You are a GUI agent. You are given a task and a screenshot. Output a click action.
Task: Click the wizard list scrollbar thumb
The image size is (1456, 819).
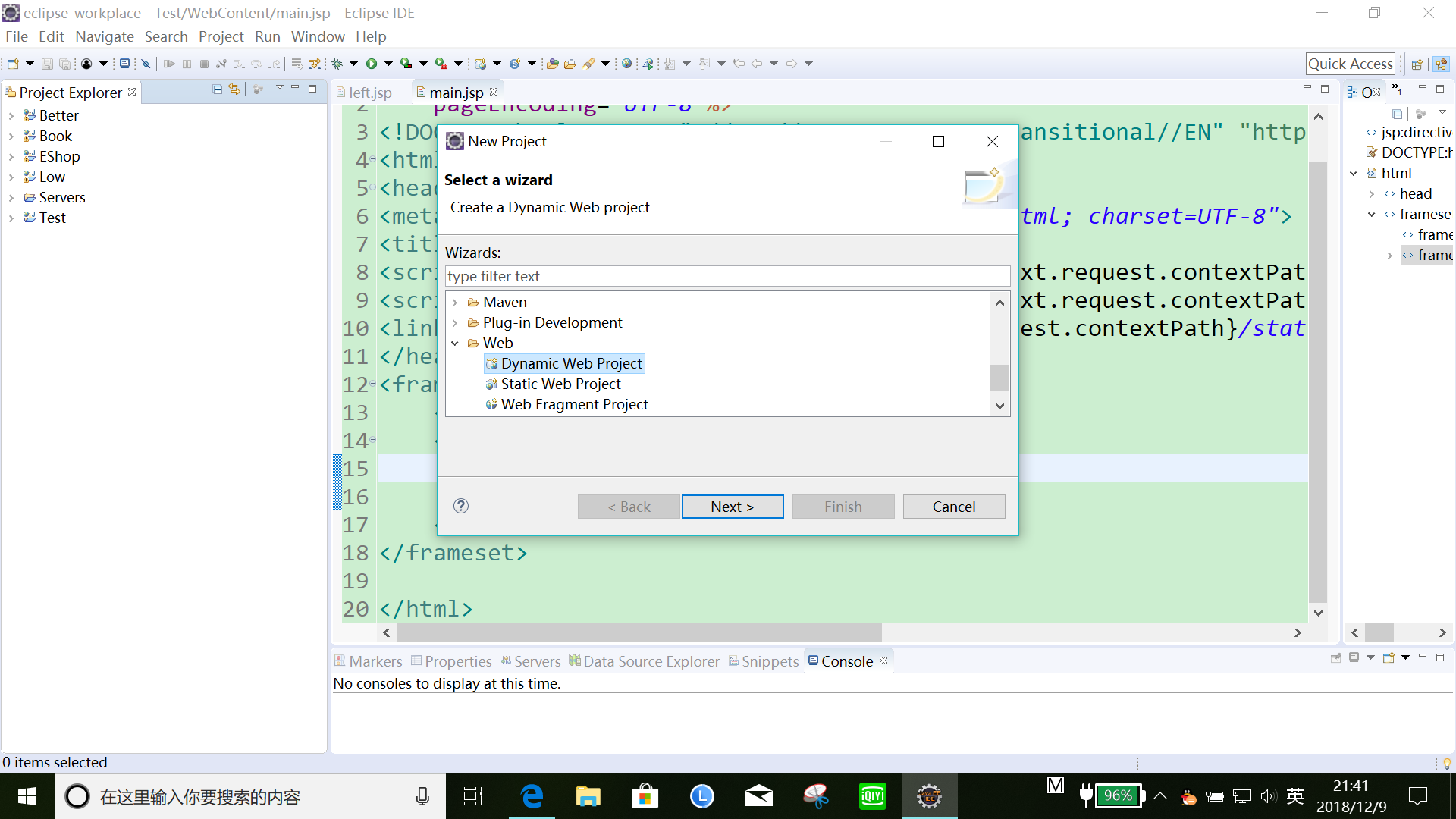coord(999,378)
